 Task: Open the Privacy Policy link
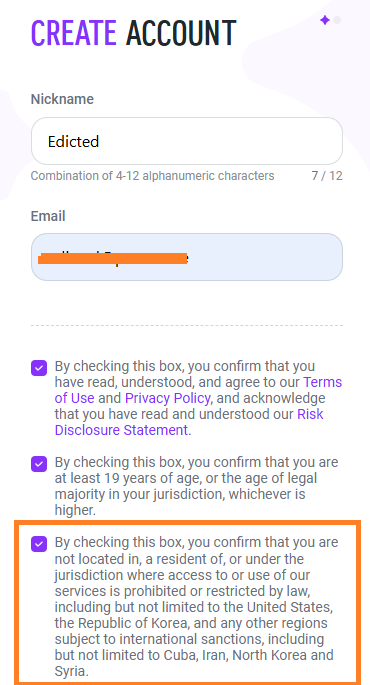click(167, 398)
